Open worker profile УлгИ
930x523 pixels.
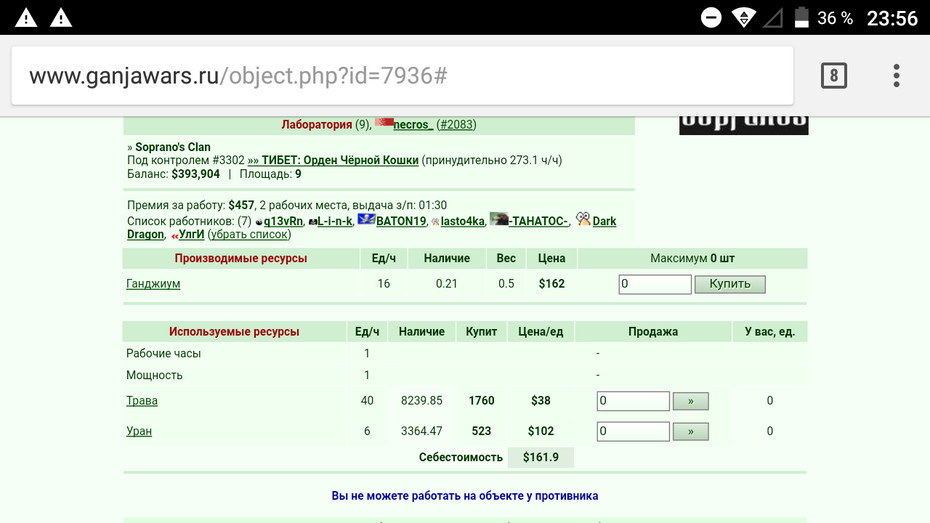coord(192,234)
